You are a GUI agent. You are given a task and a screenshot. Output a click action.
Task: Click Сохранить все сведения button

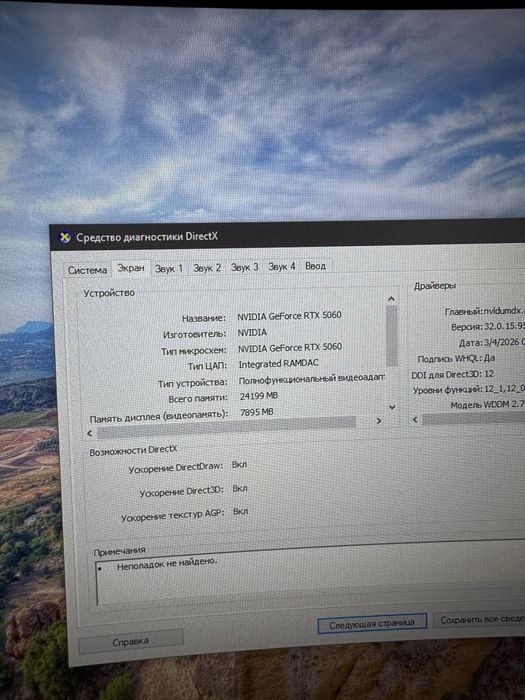[x=480, y=620]
